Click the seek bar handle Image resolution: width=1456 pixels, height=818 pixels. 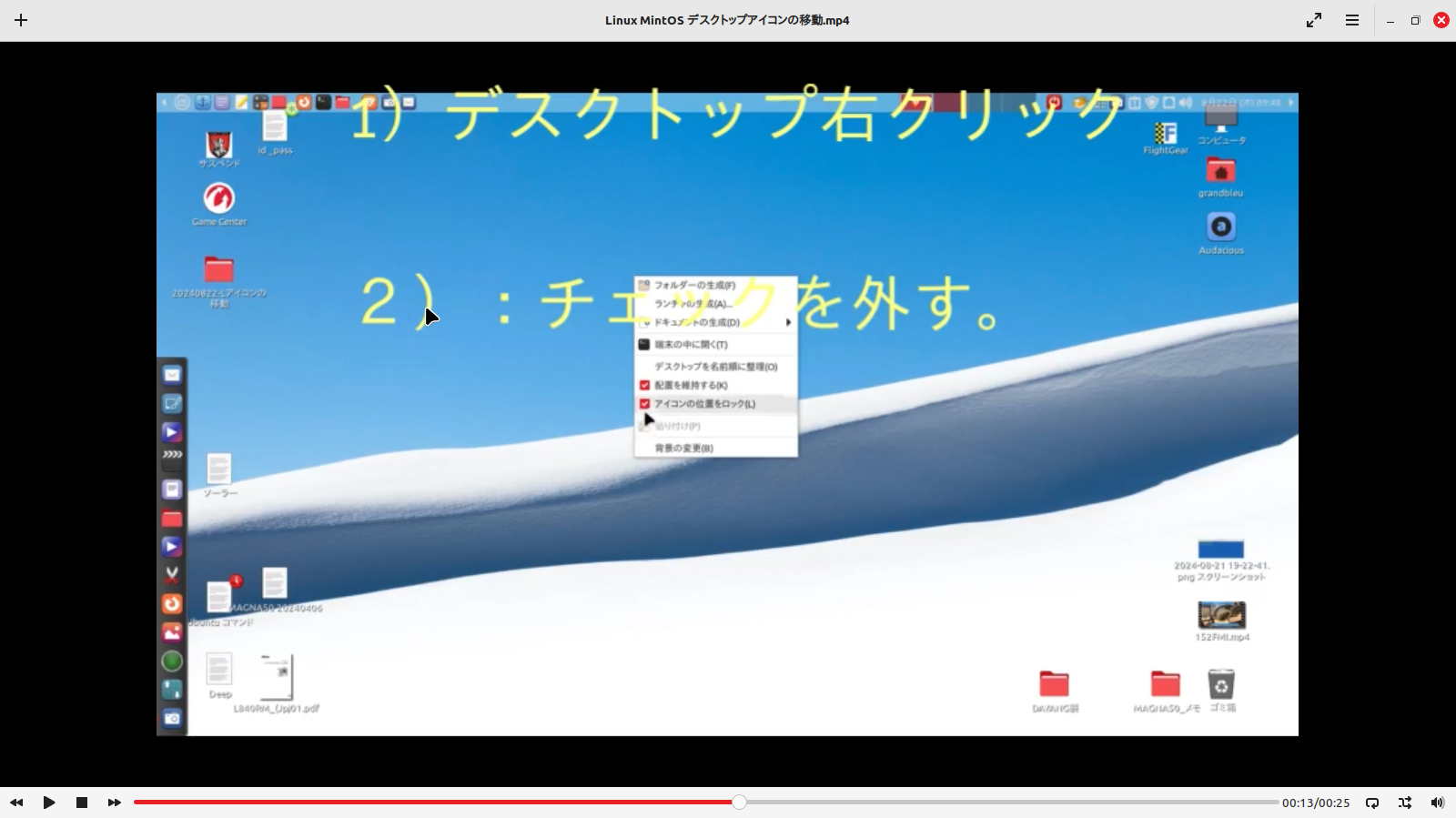[x=739, y=802]
